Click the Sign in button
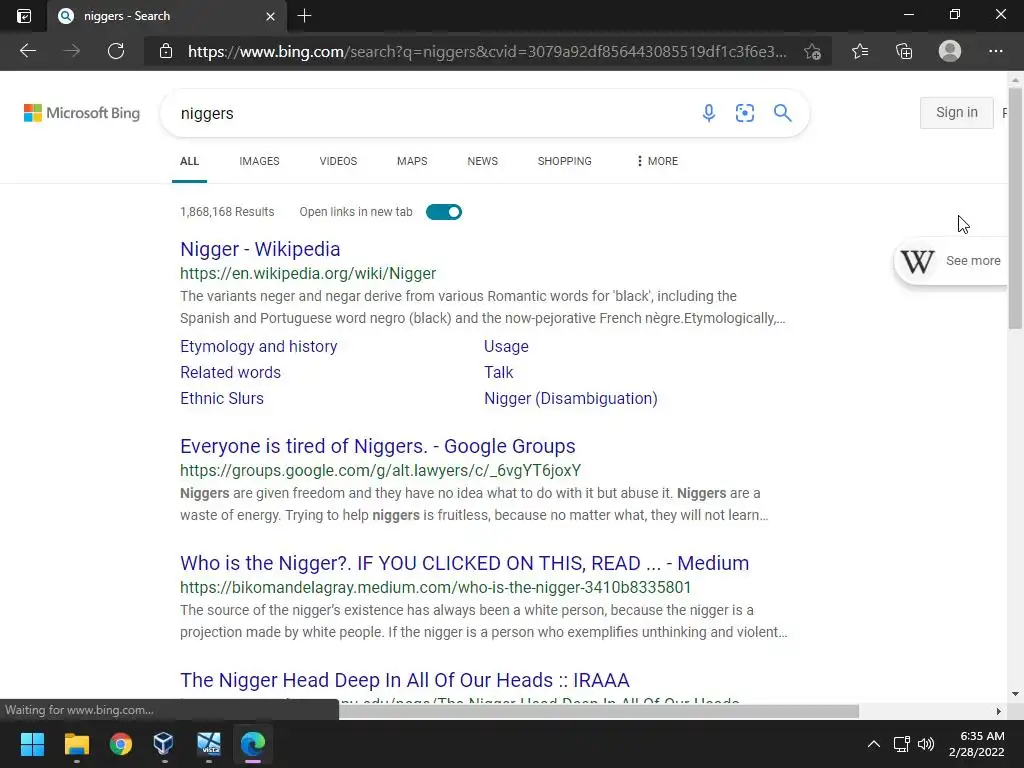 [x=957, y=112]
